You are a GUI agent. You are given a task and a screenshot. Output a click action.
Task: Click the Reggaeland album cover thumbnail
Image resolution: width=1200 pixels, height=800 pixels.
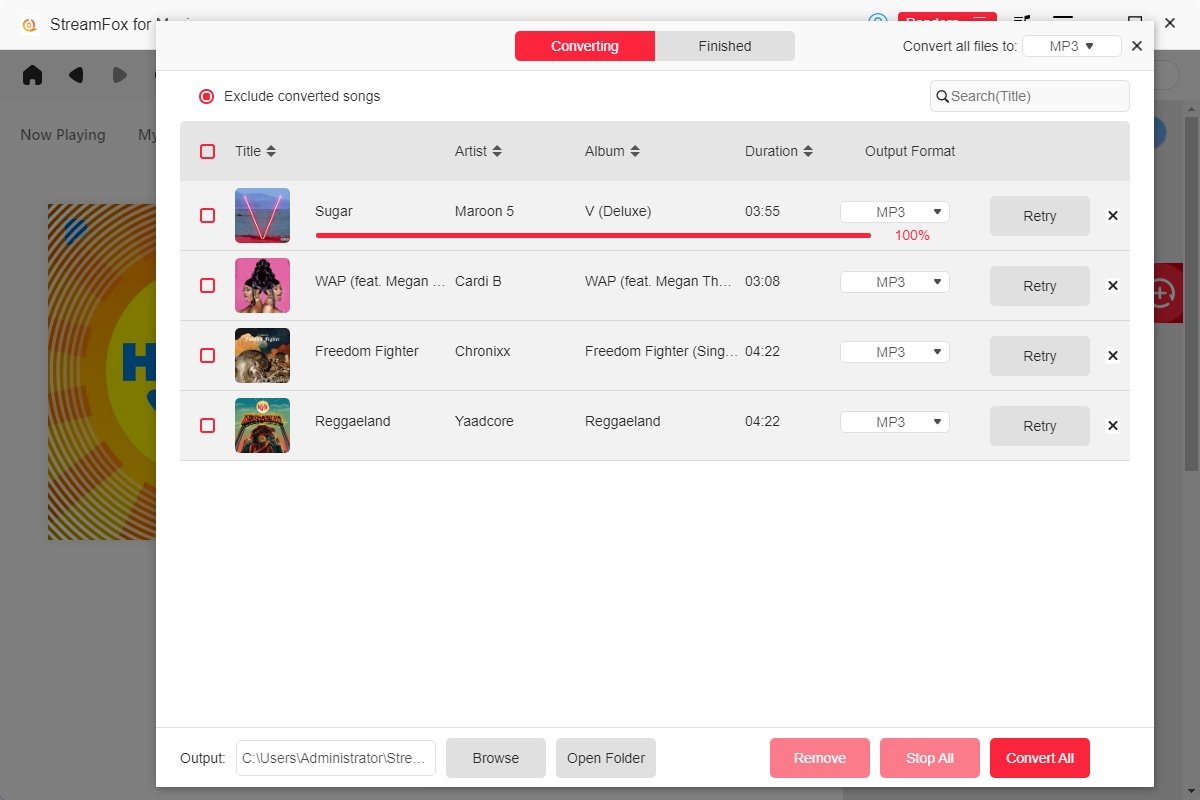tap(262, 426)
